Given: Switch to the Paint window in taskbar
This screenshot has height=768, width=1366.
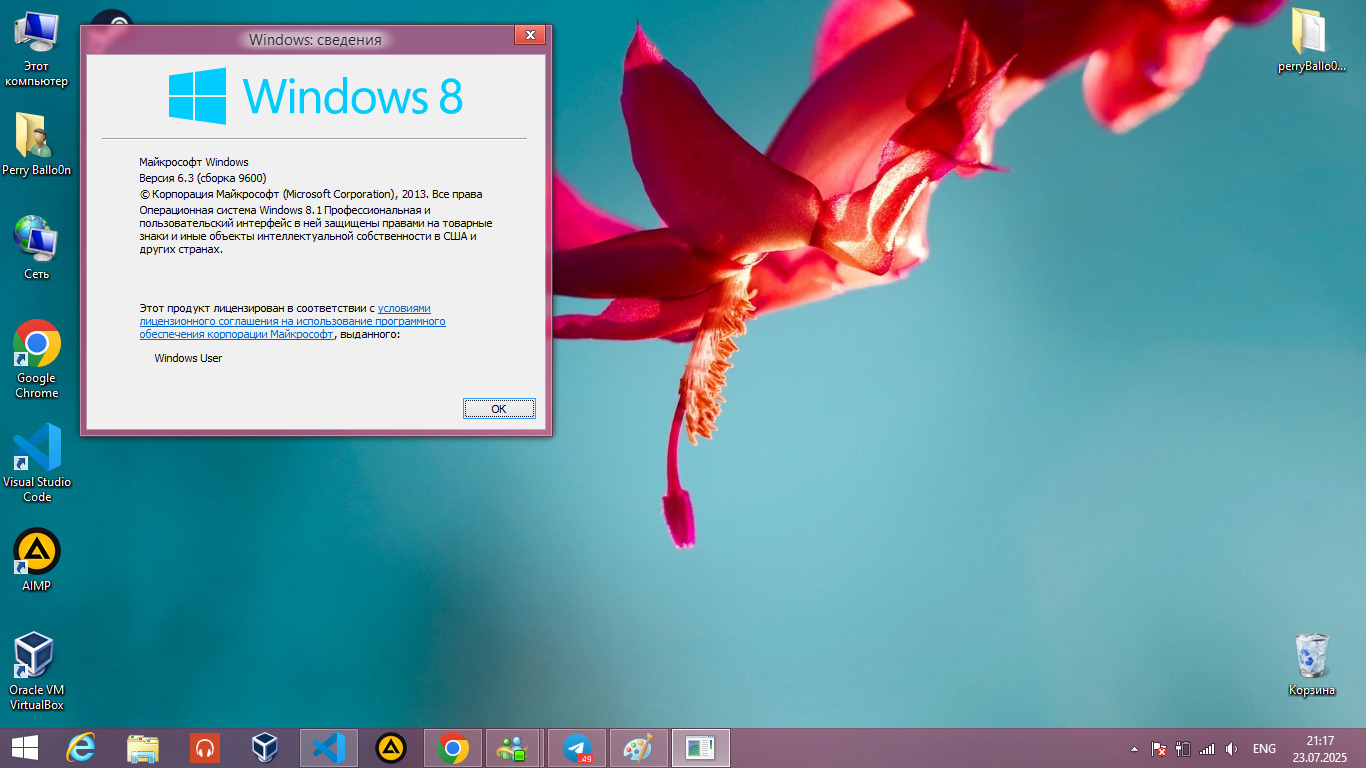Looking at the screenshot, I should coord(637,748).
